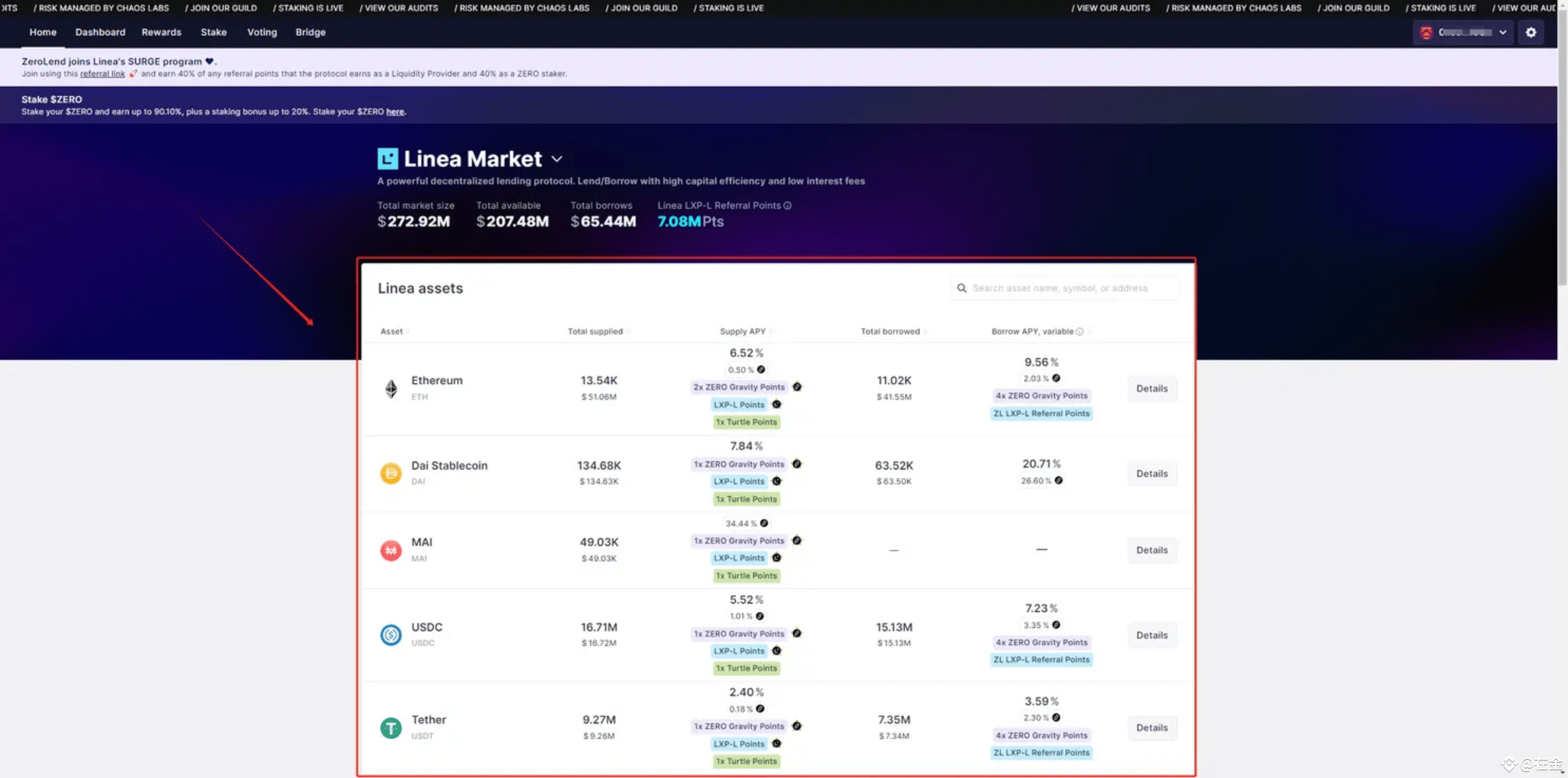
Task: Sort by Total supplied column header
Action: pos(595,332)
